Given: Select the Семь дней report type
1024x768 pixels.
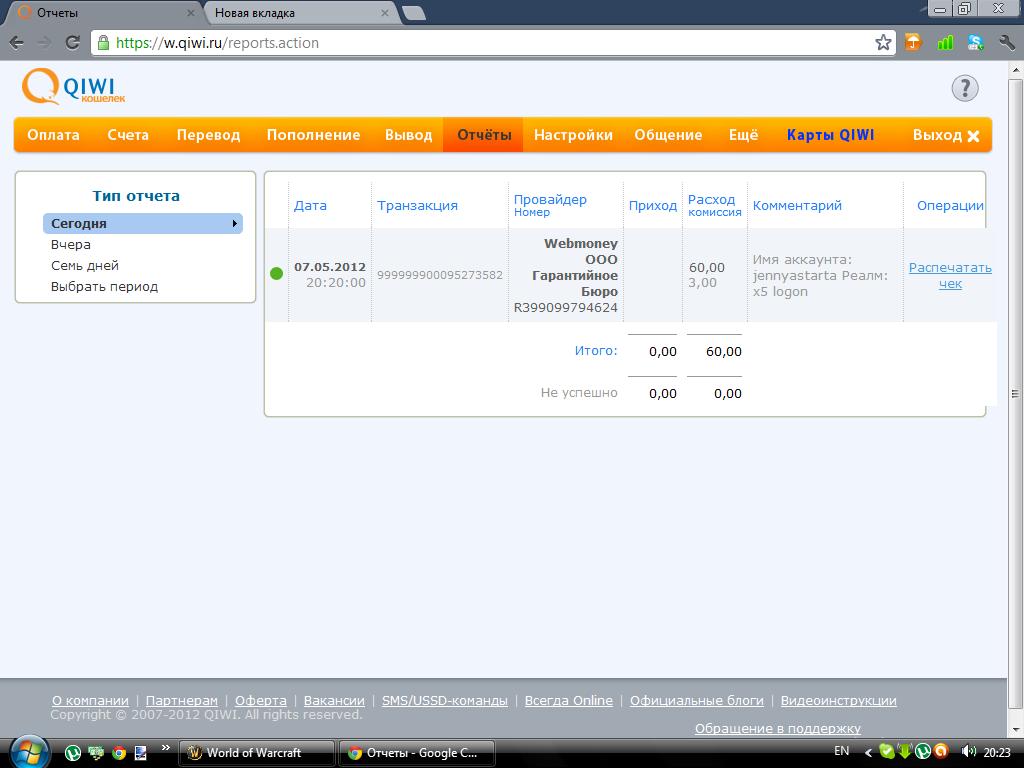Looking at the screenshot, I should click(85, 266).
